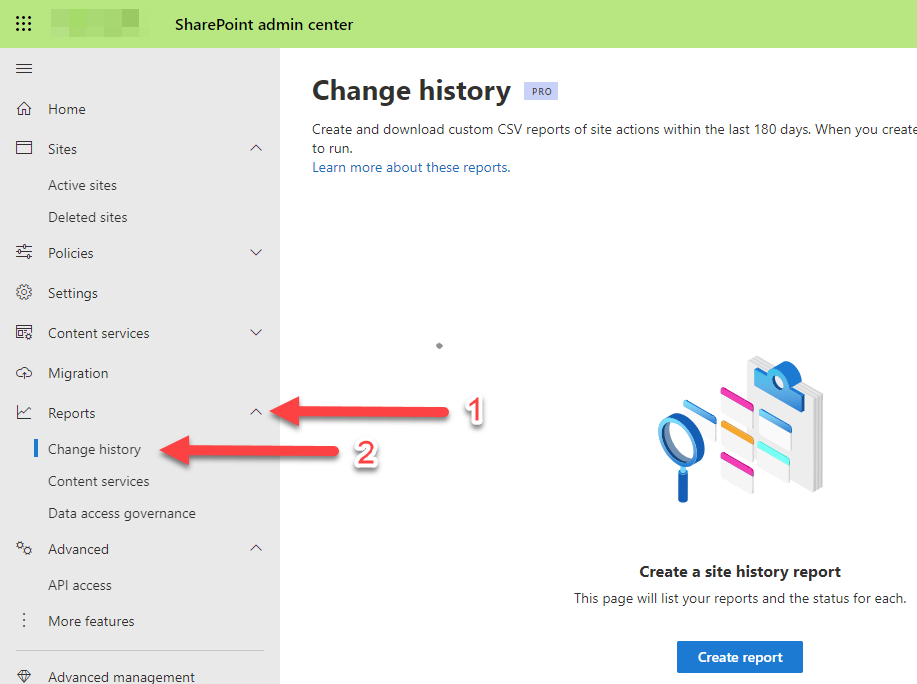The height and width of the screenshot is (684, 917).
Task: Open Data access governance report
Action: click(x=122, y=513)
